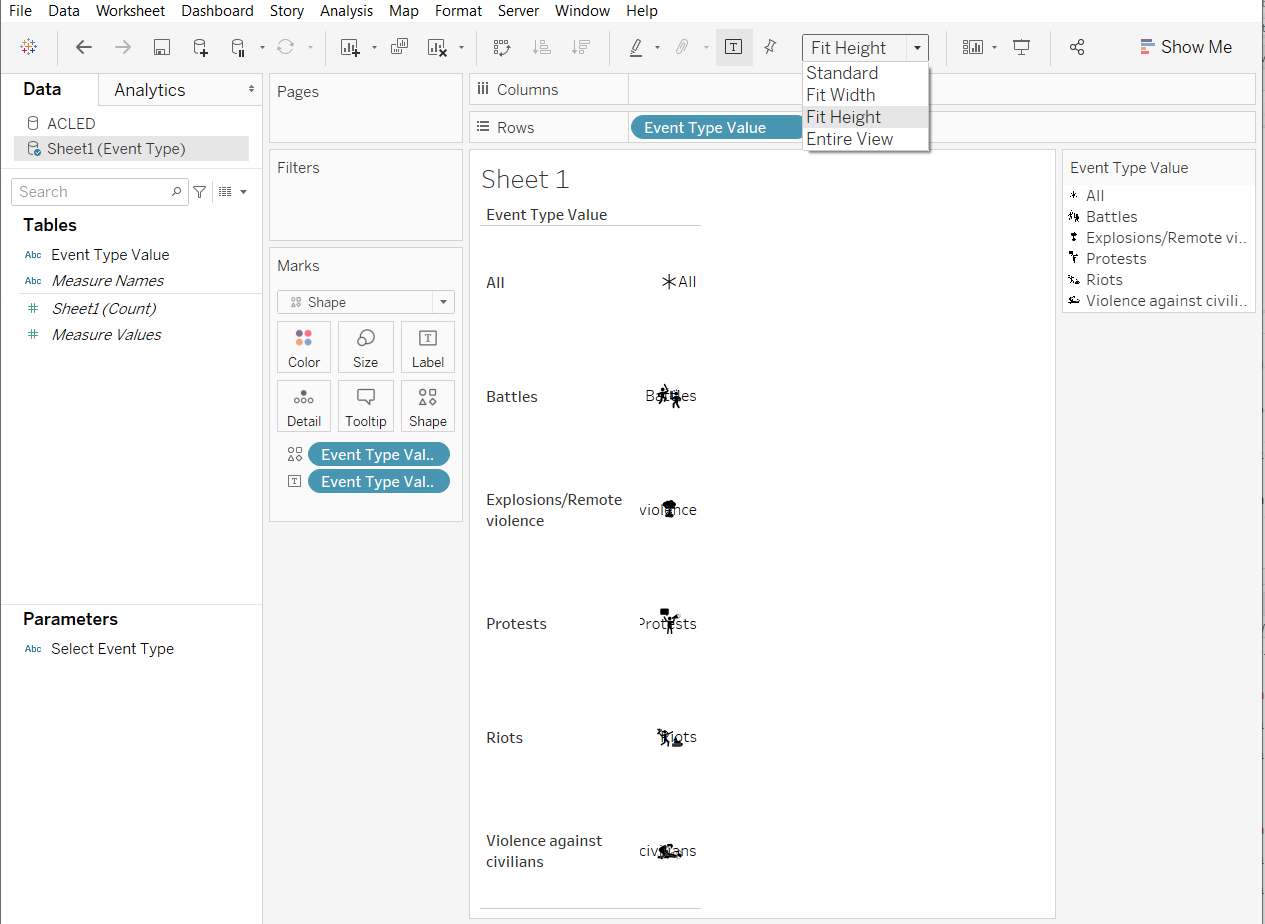Select the ACLED data source
The width and height of the screenshot is (1265, 924).
pyautogui.click(x=71, y=123)
